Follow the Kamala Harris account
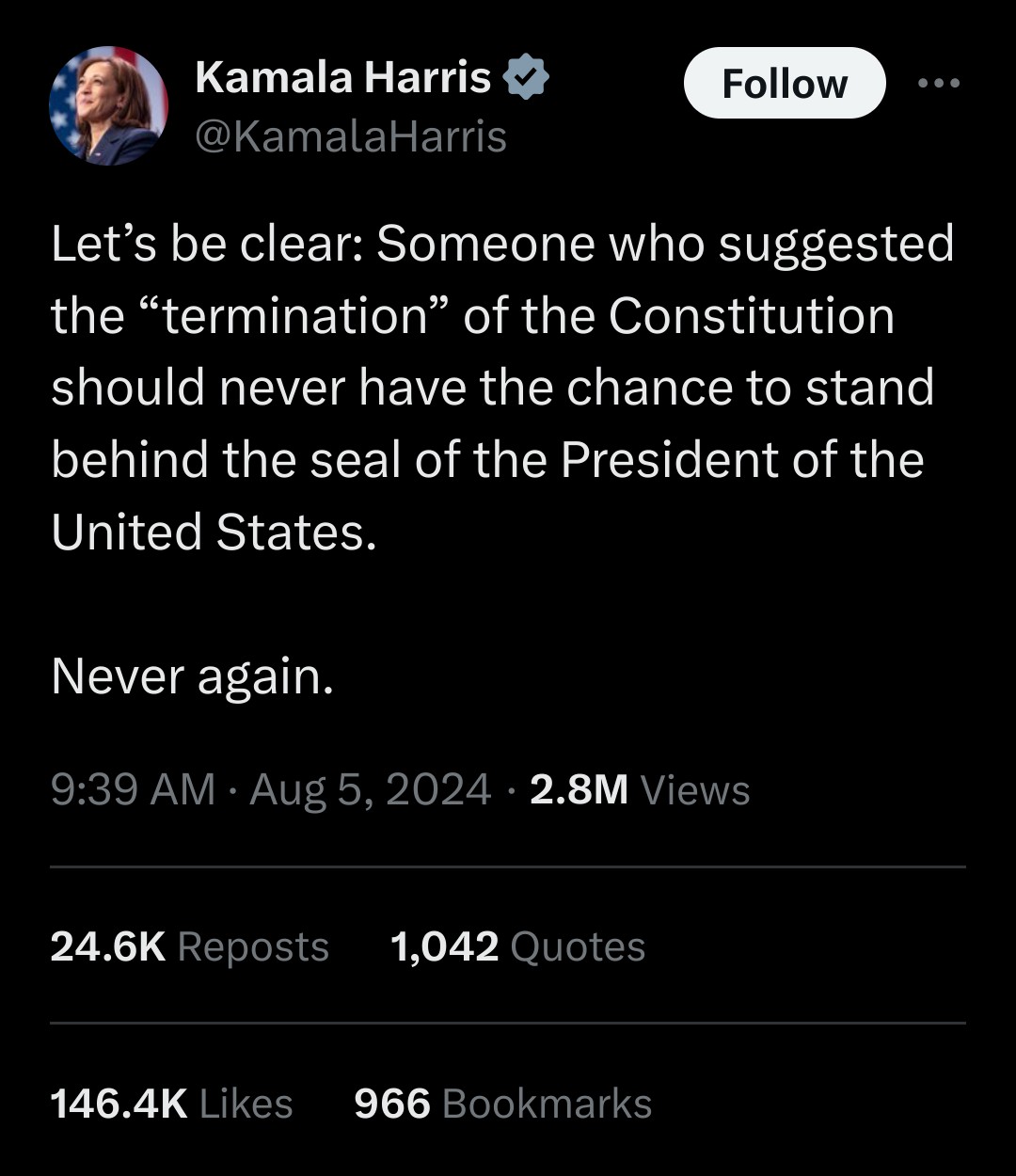 tap(784, 84)
